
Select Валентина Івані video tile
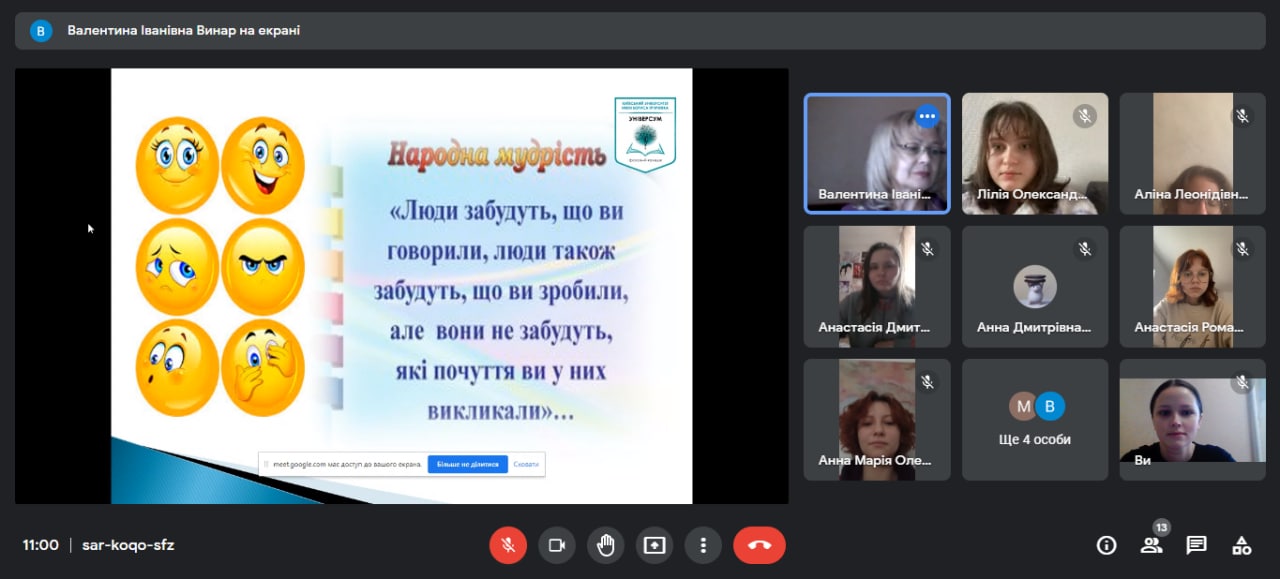coord(877,154)
